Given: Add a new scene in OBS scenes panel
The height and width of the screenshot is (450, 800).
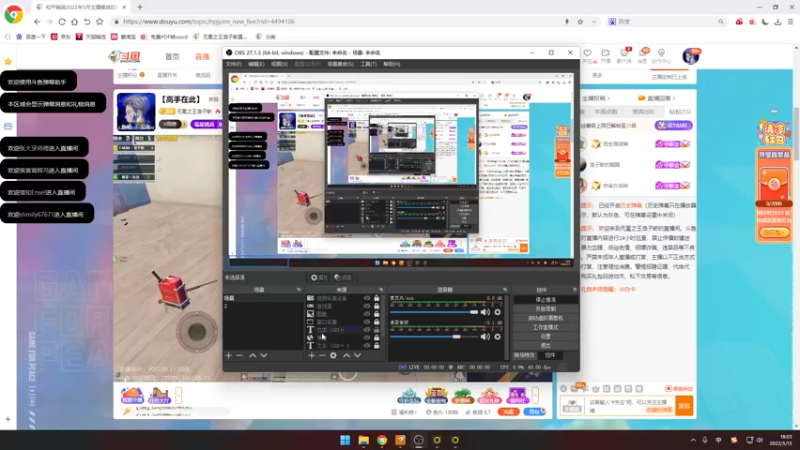Looking at the screenshot, I should [229, 355].
